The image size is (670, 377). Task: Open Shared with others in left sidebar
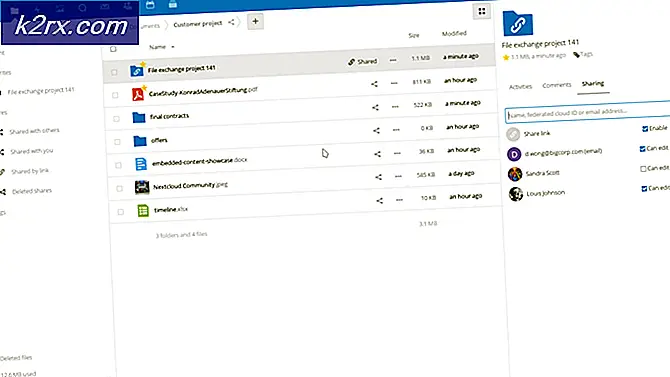coord(34,131)
